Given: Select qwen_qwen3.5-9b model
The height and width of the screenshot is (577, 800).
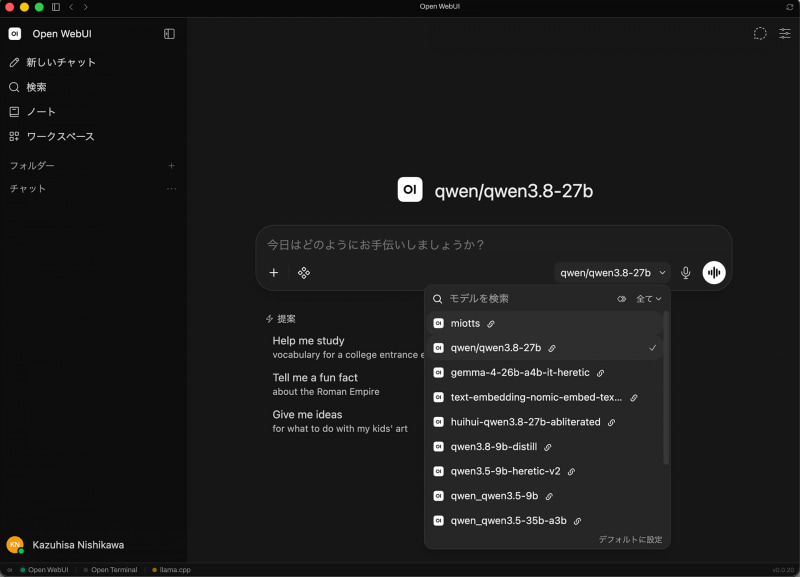Looking at the screenshot, I should (x=545, y=496).
